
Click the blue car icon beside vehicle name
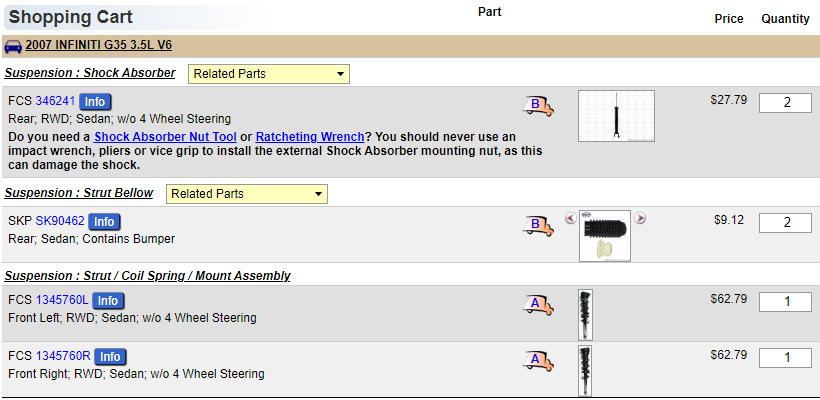pos(13,46)
